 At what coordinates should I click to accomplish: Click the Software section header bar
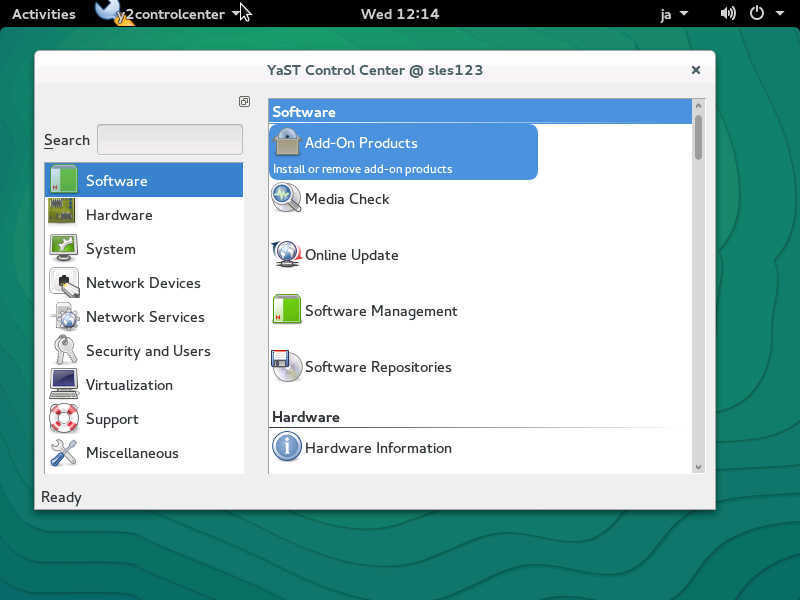480,112
